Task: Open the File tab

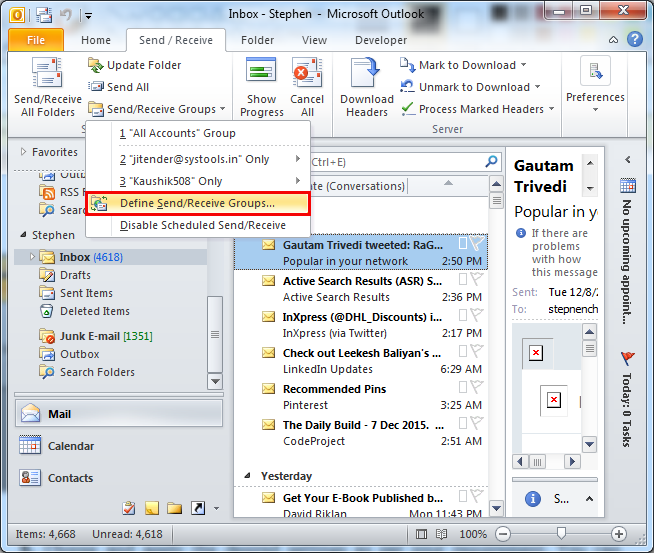Action: (36, 40)
